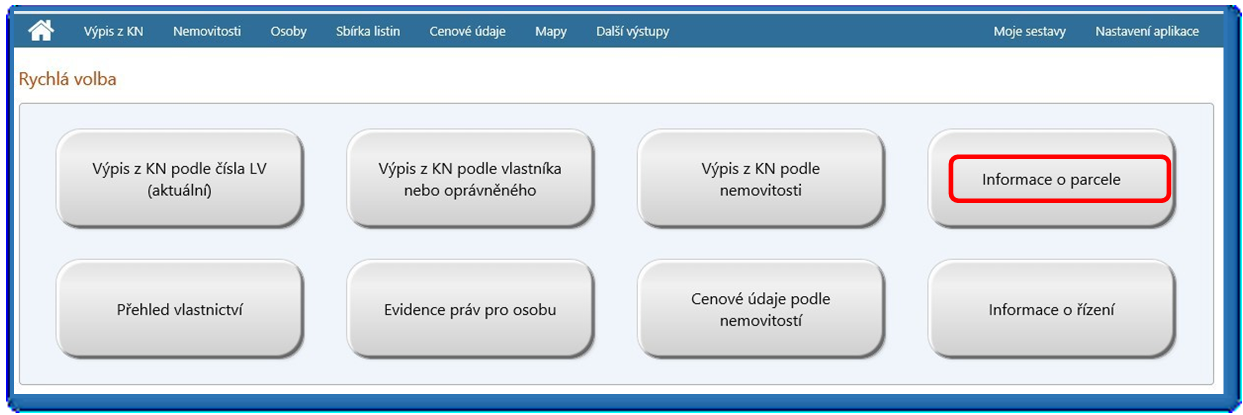Click Výpis z KN podle čísla LV (aktuální)
The width and height of the screenshot is (1243, 415).
(x=179, y=179)
